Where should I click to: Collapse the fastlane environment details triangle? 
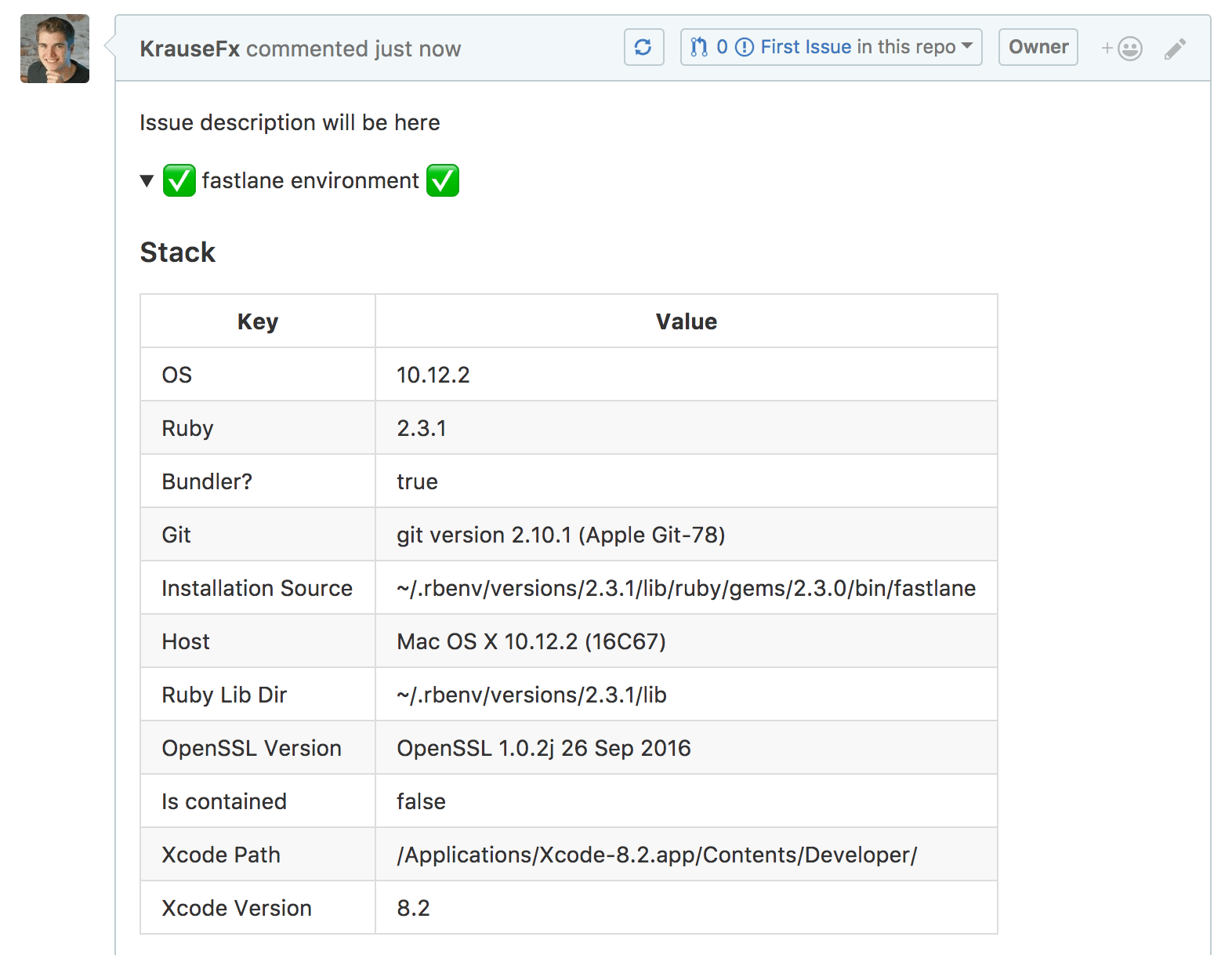147,181
